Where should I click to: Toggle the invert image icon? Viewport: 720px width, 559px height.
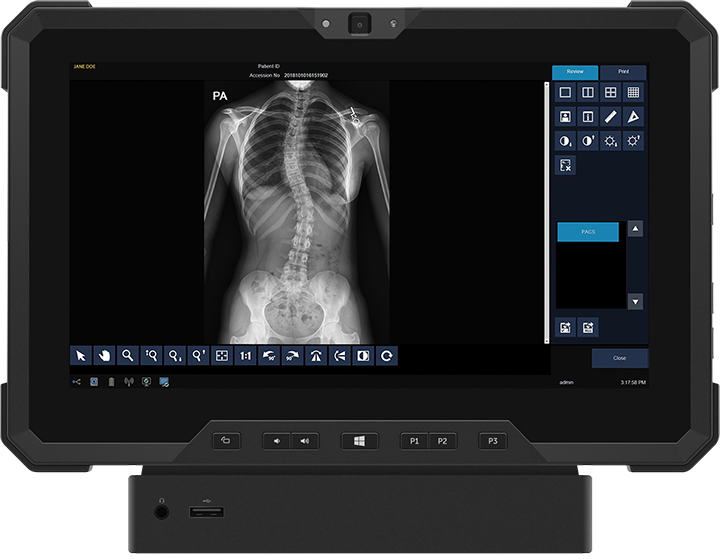click(x=362, y=355)
